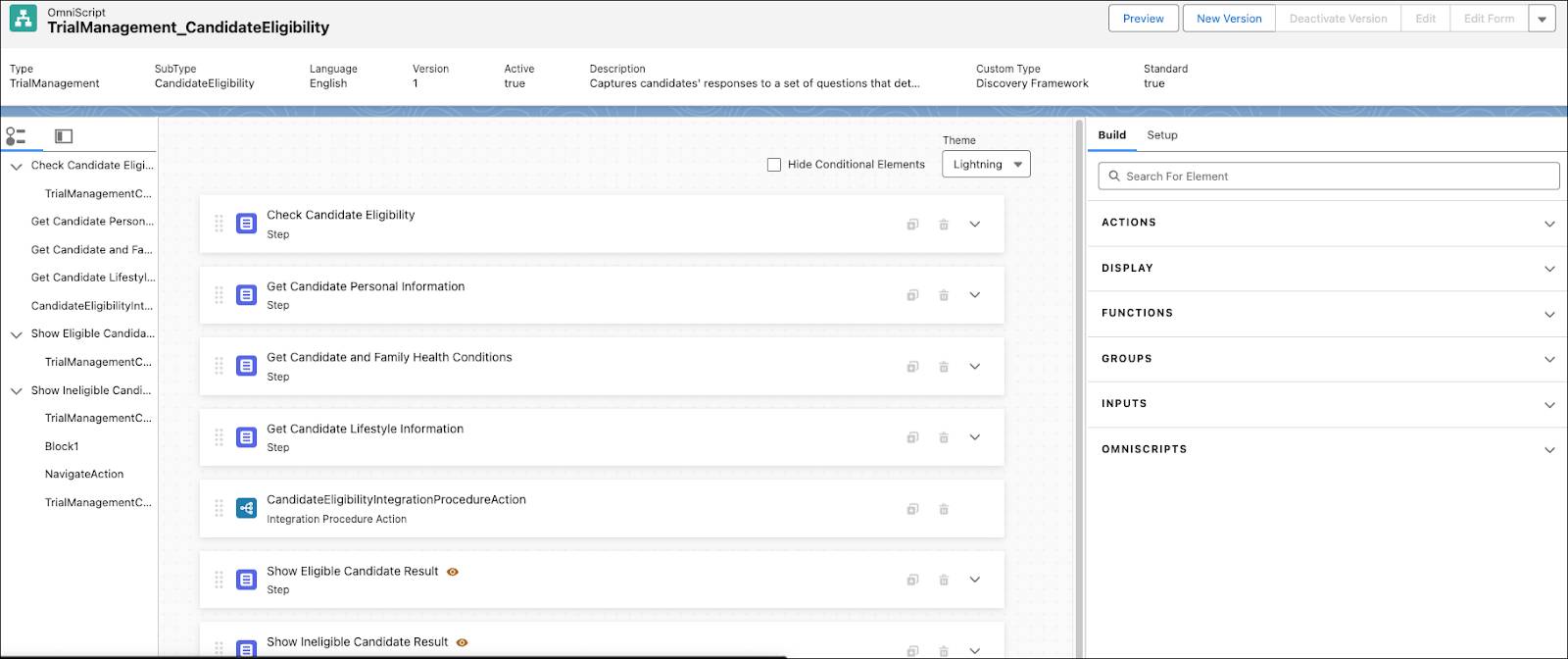Clone the CandidateEligibilityIntegrationProcedureAction element
The height and width of the screenshot is (659, 1568).
coord(912,509)
